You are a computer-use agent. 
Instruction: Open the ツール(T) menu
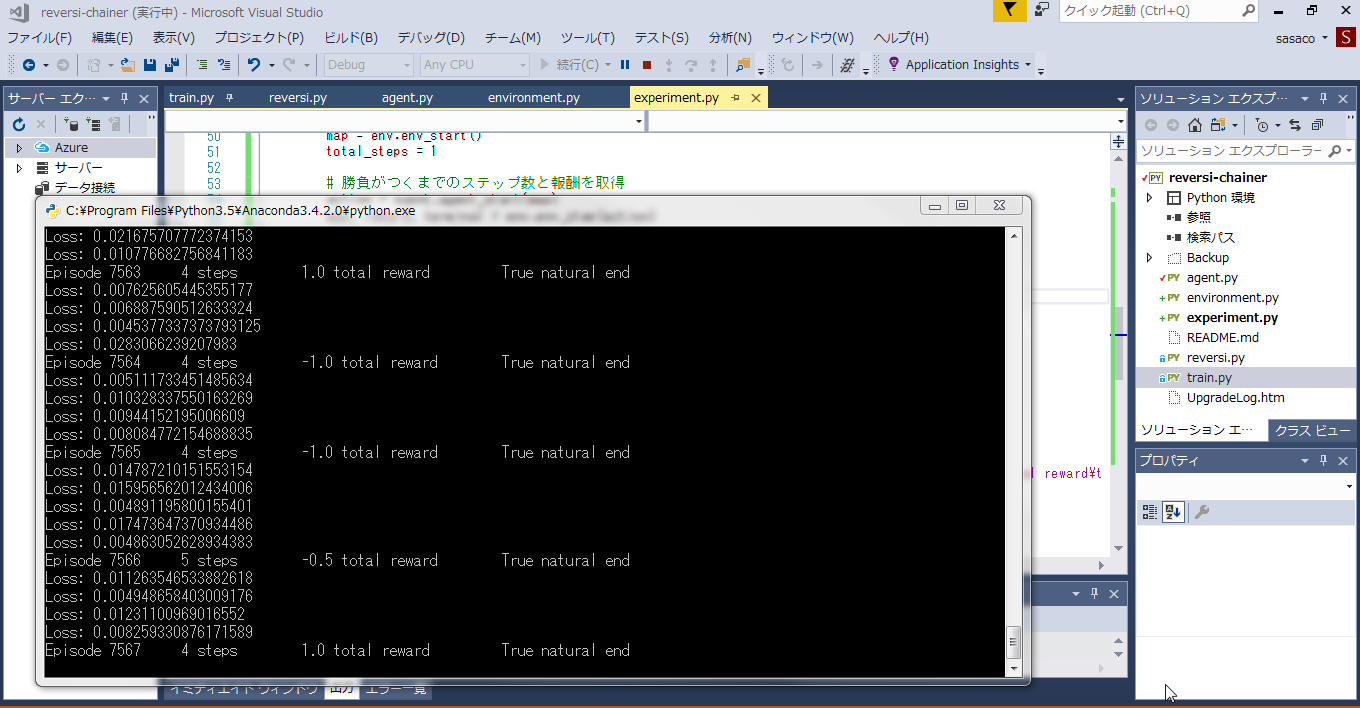coord(588,38)
